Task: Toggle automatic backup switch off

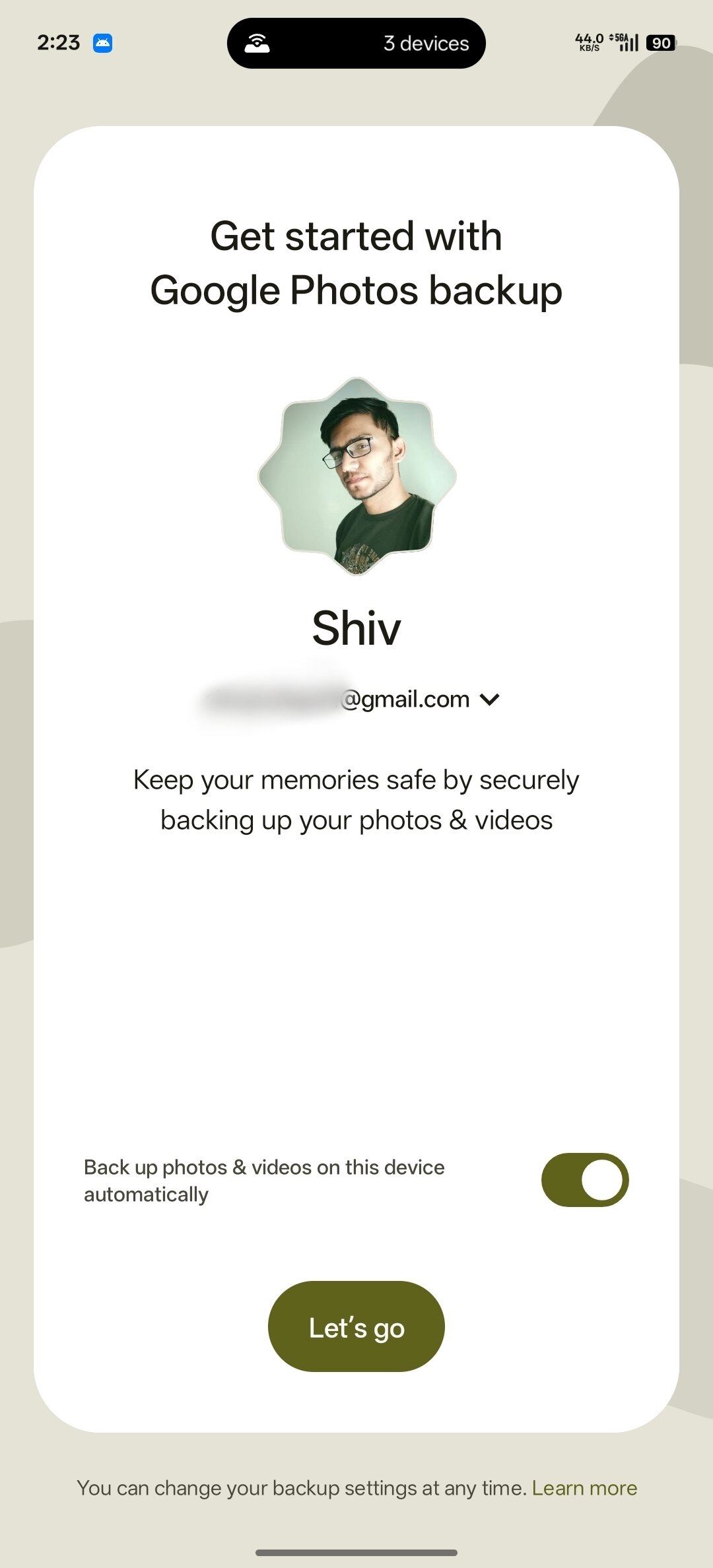Action: (x=585, y=1180)
